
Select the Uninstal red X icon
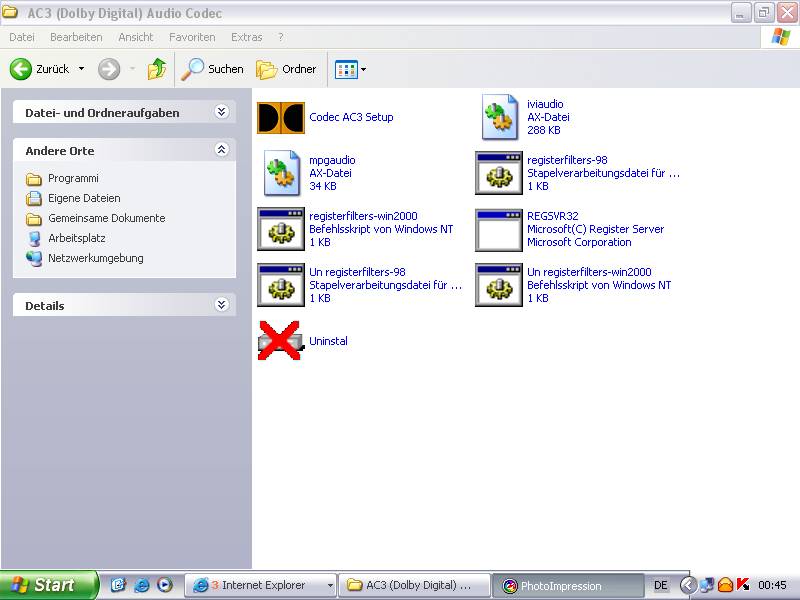280,341
